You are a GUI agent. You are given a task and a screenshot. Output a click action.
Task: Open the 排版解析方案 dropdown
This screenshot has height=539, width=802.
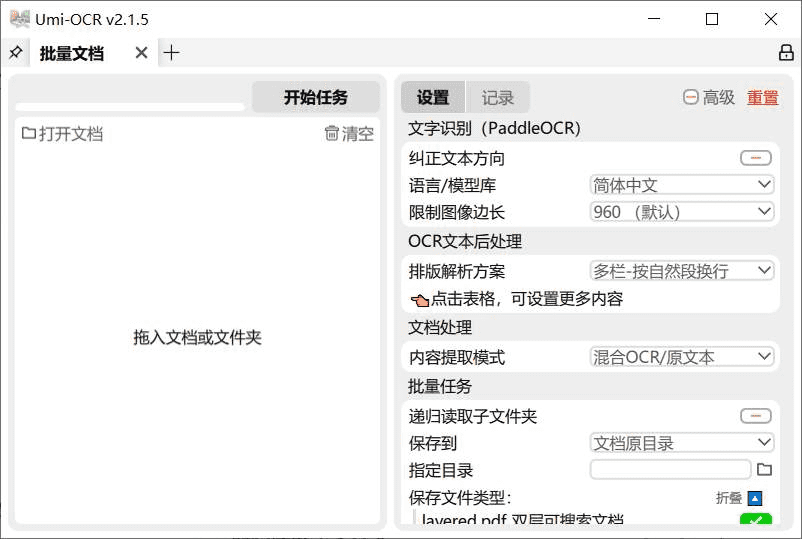tap(682, 271)
